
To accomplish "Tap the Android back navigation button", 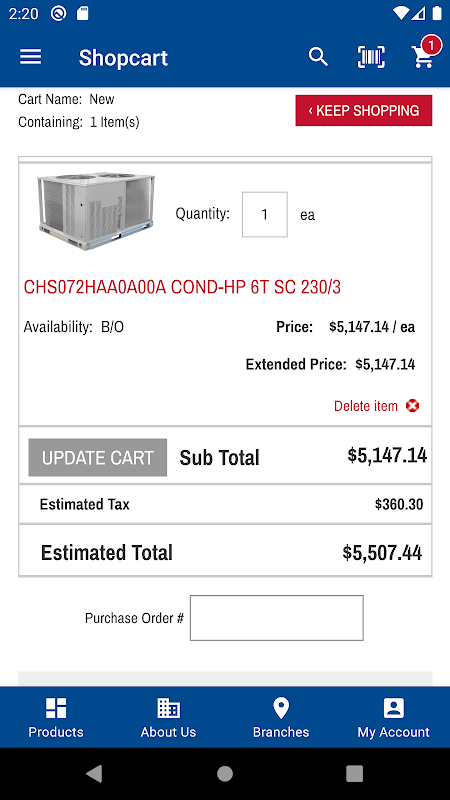I will pos(94,774).
